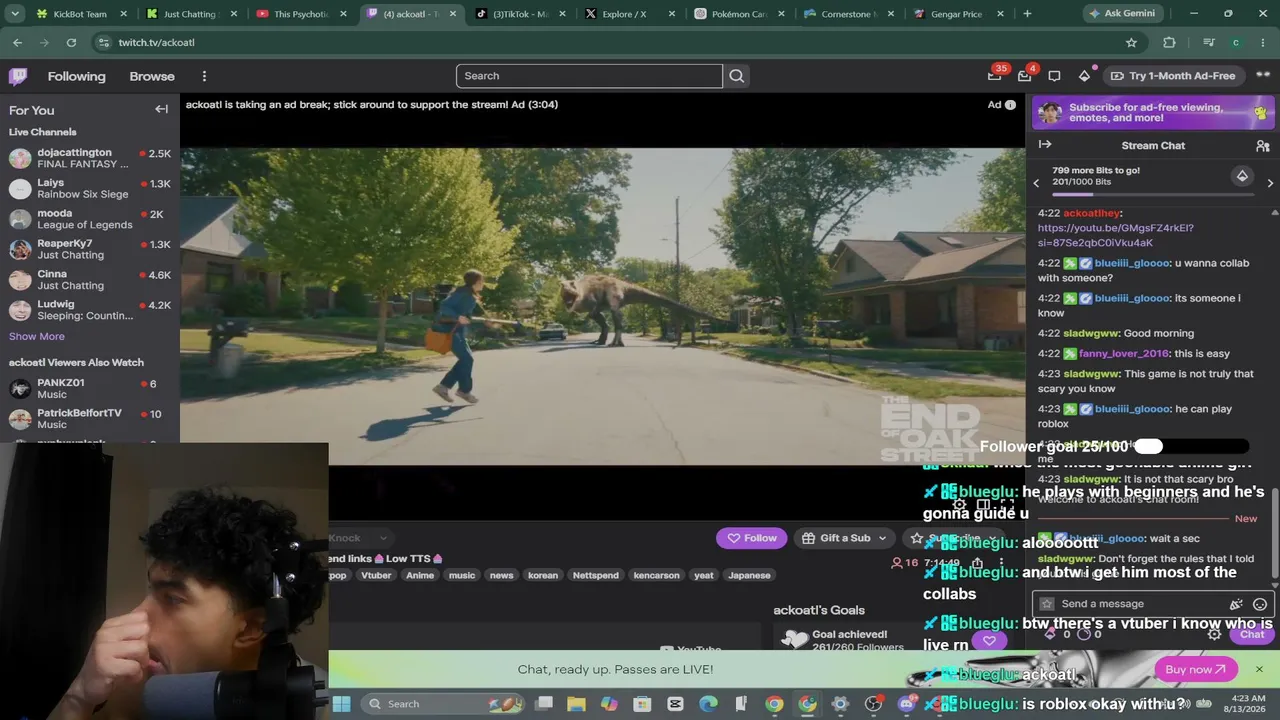This screenshot has height=720, width=1280.
Task: Open the emote picker in chat
Action: [1260, 604]
